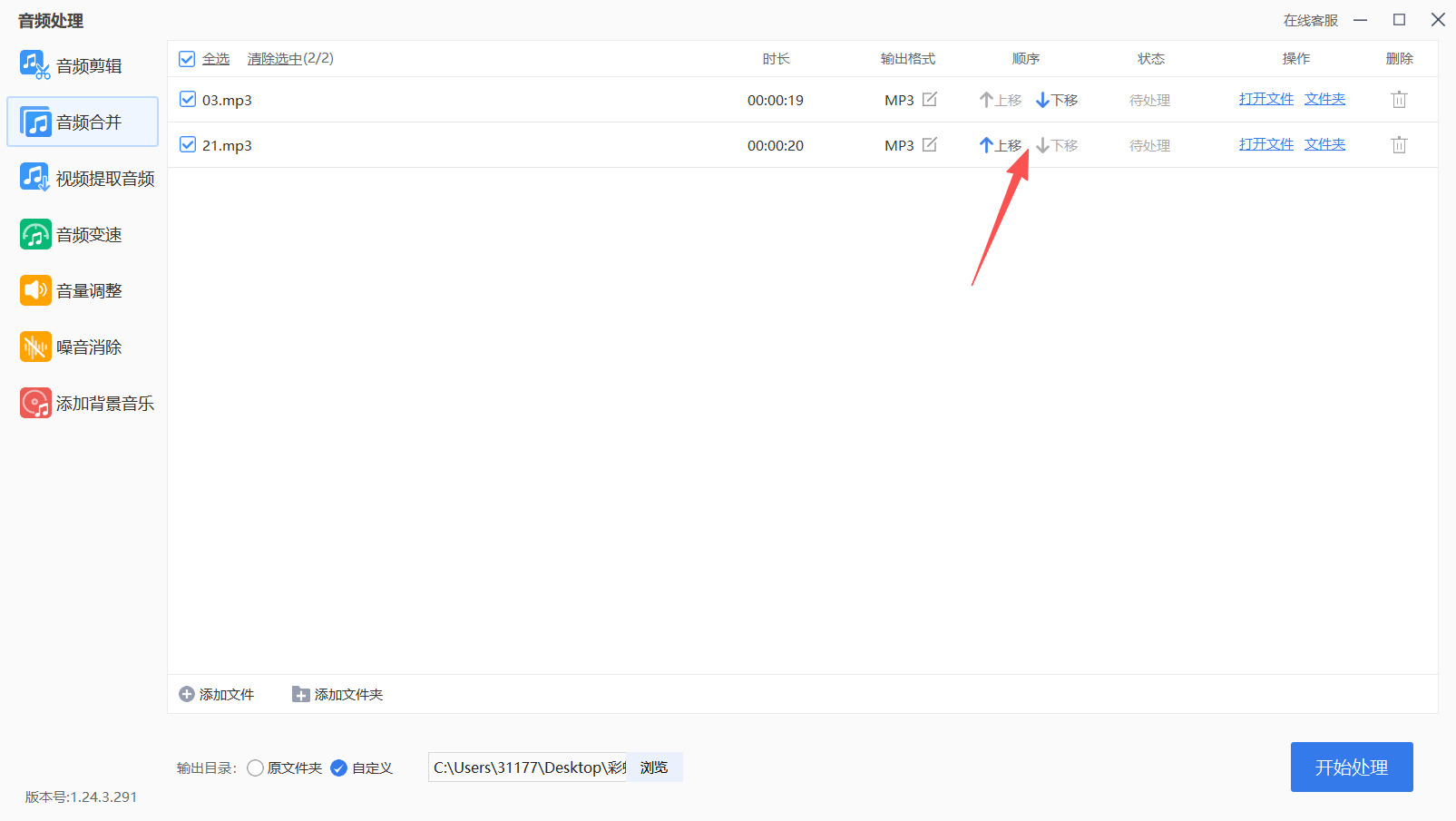Screen dimensions: 1456x821
Task: Go to the 音频变速 section
Action: 83,234
